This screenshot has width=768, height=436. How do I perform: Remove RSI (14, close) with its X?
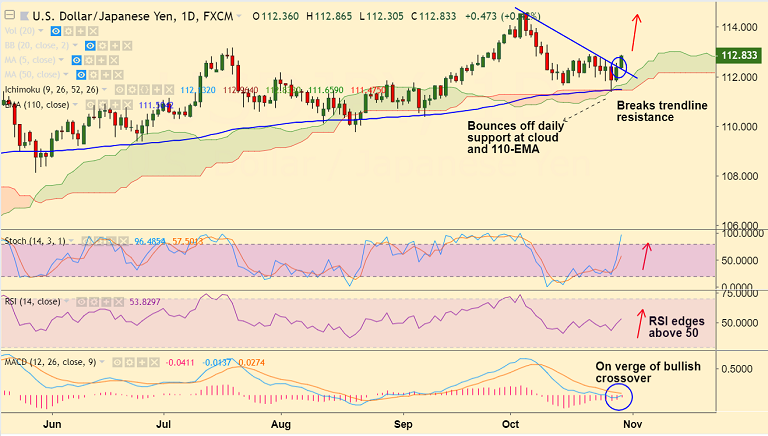click(119, 302)
